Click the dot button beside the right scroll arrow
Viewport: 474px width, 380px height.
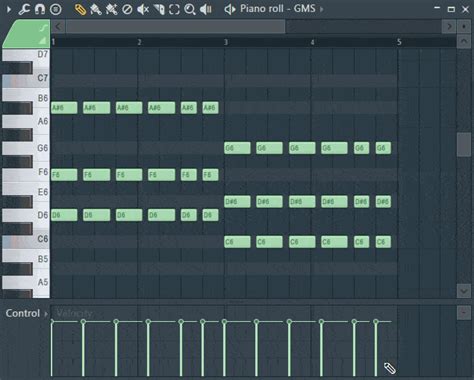pos(464,26)
